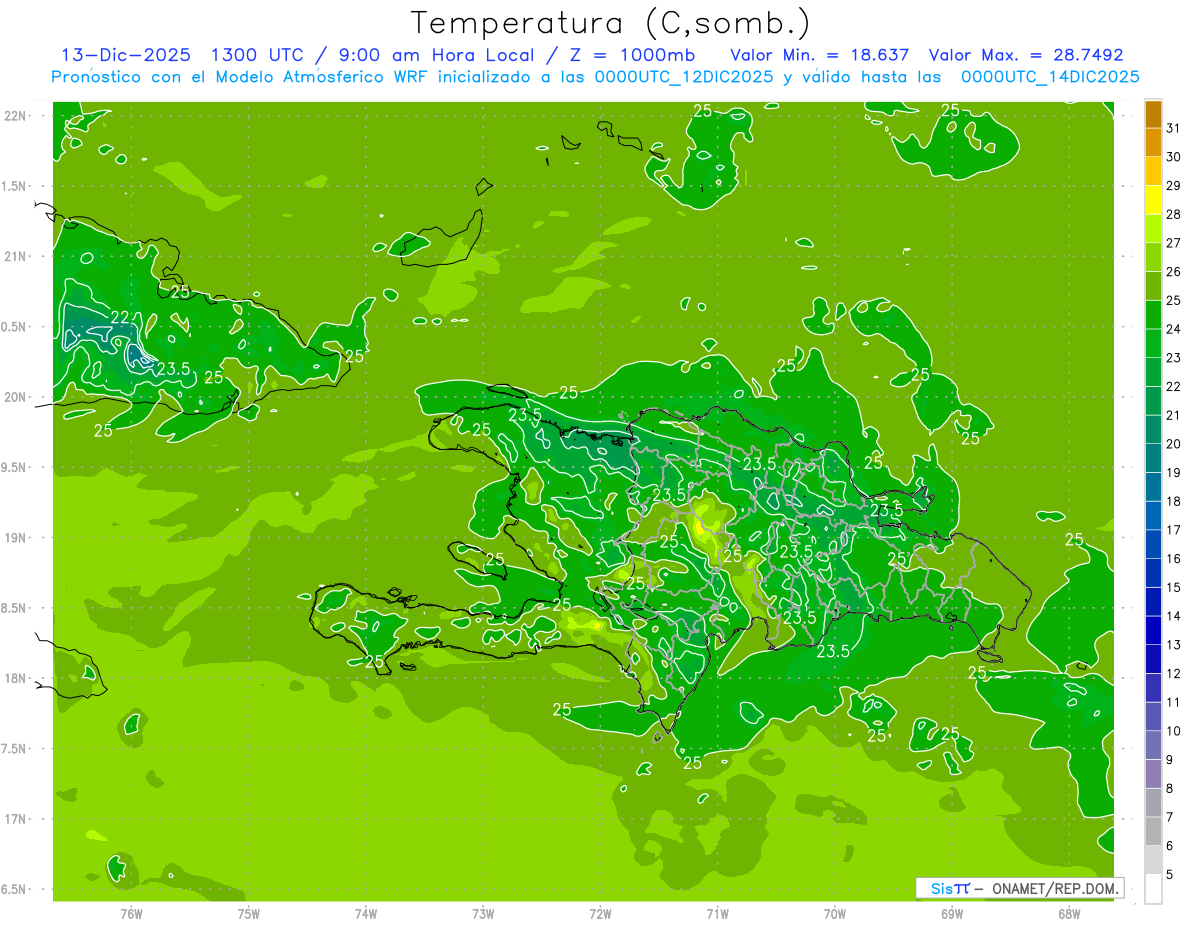
Task: Click the '22' contour label over eastern Cuba
Action: [x=120, y=317]
